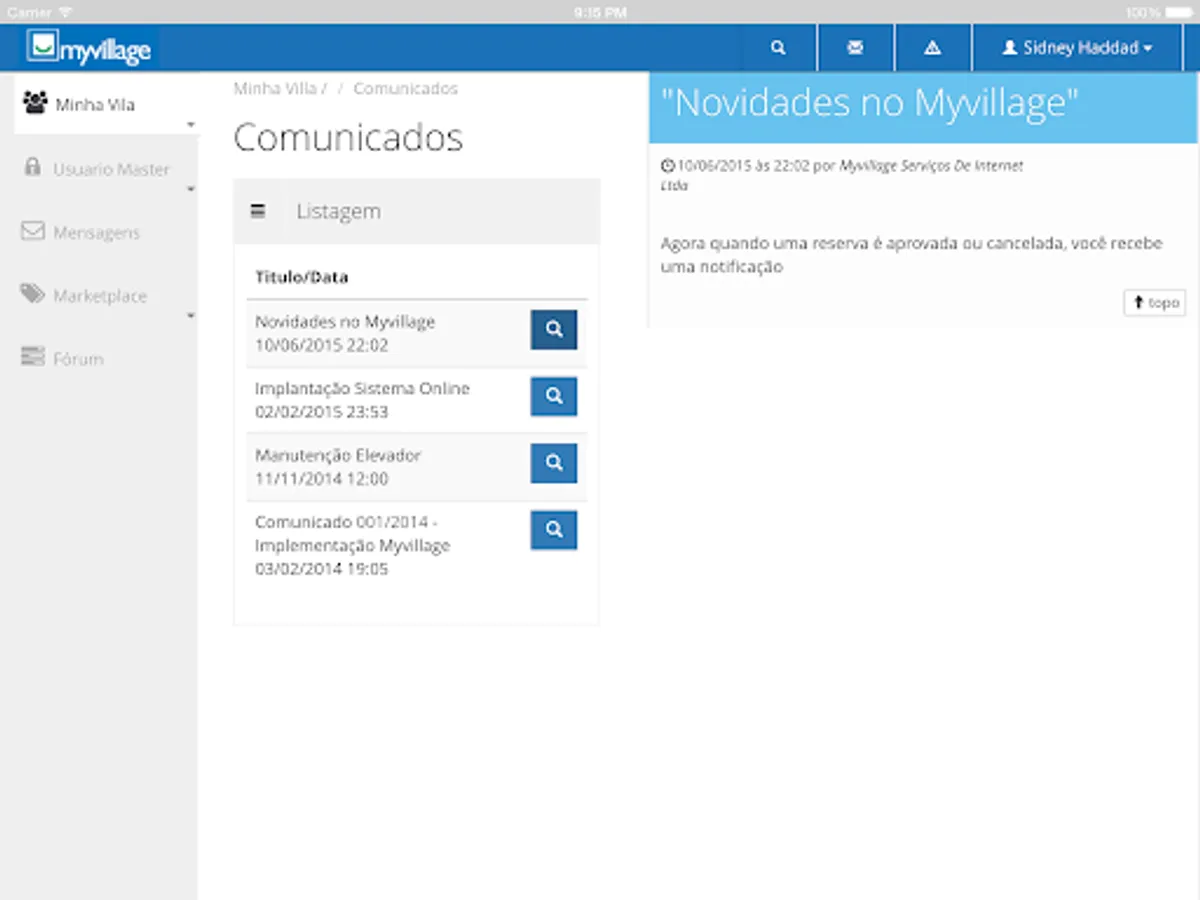Open the warning alerts triangle icon
1200x900 pixels.
coord(932,48)
